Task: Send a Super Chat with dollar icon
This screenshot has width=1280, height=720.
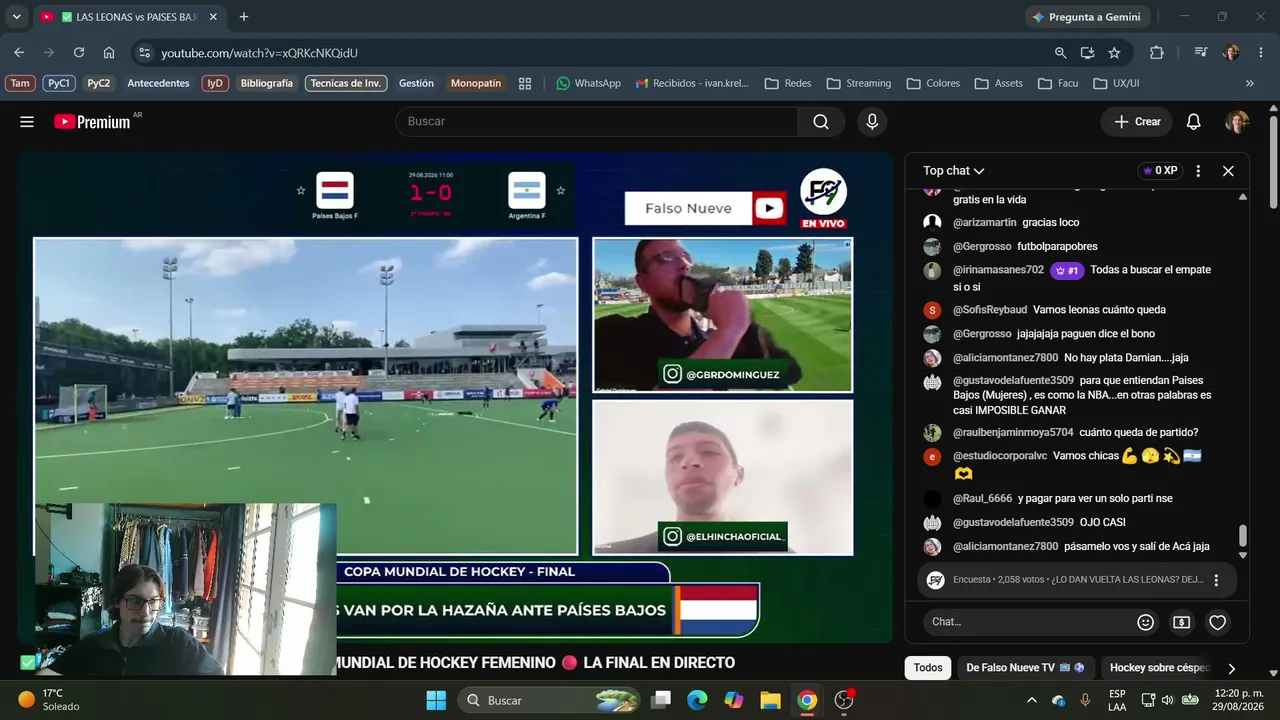Action: pyautogui.click(x=1181, y=622)
